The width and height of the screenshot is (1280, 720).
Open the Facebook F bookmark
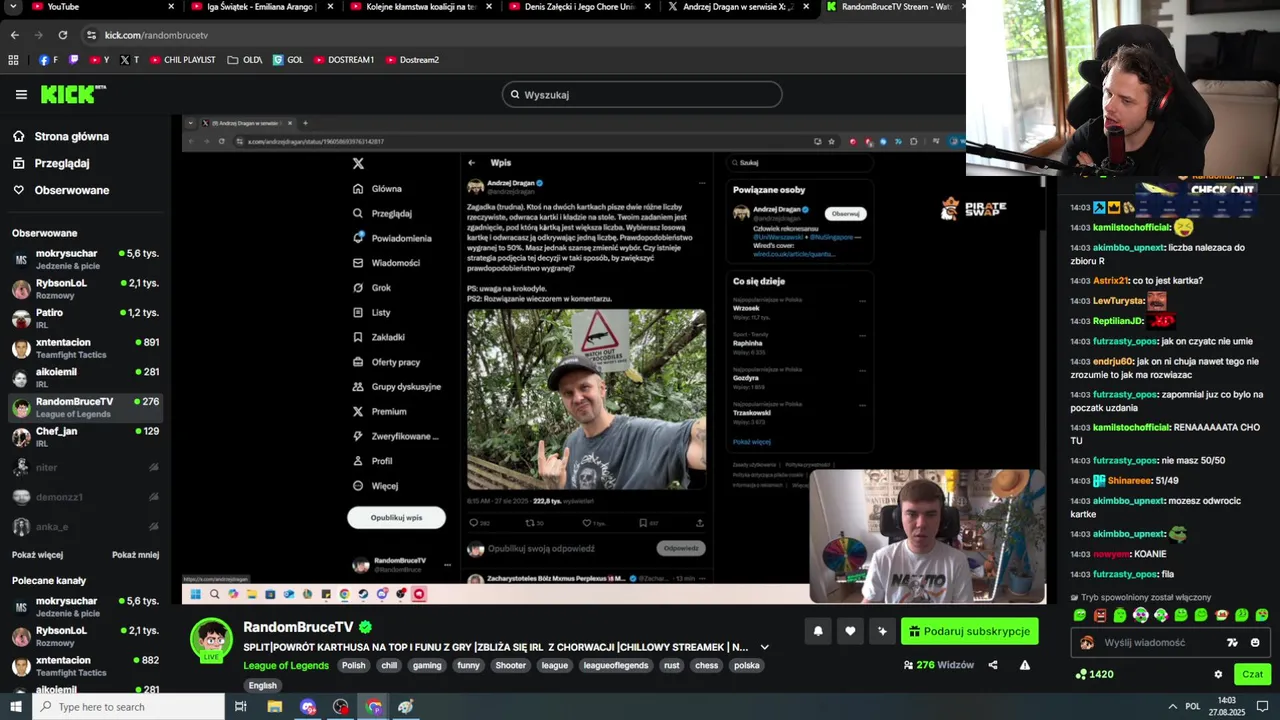[x=48, y=60]
